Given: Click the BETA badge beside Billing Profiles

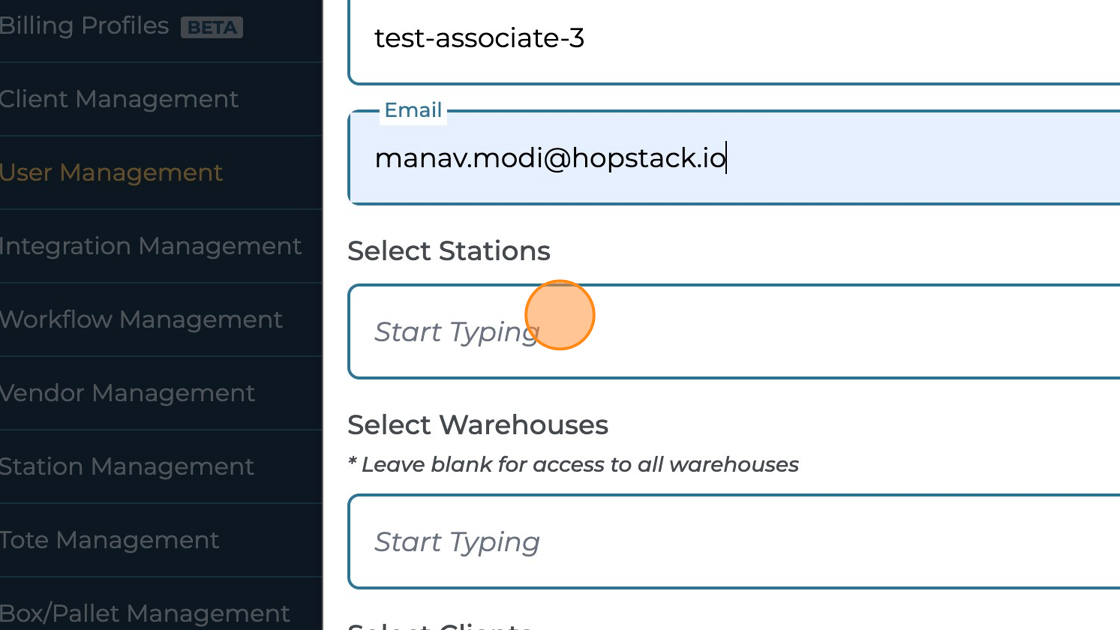Looking at the screenshot, I should [212, 27].
